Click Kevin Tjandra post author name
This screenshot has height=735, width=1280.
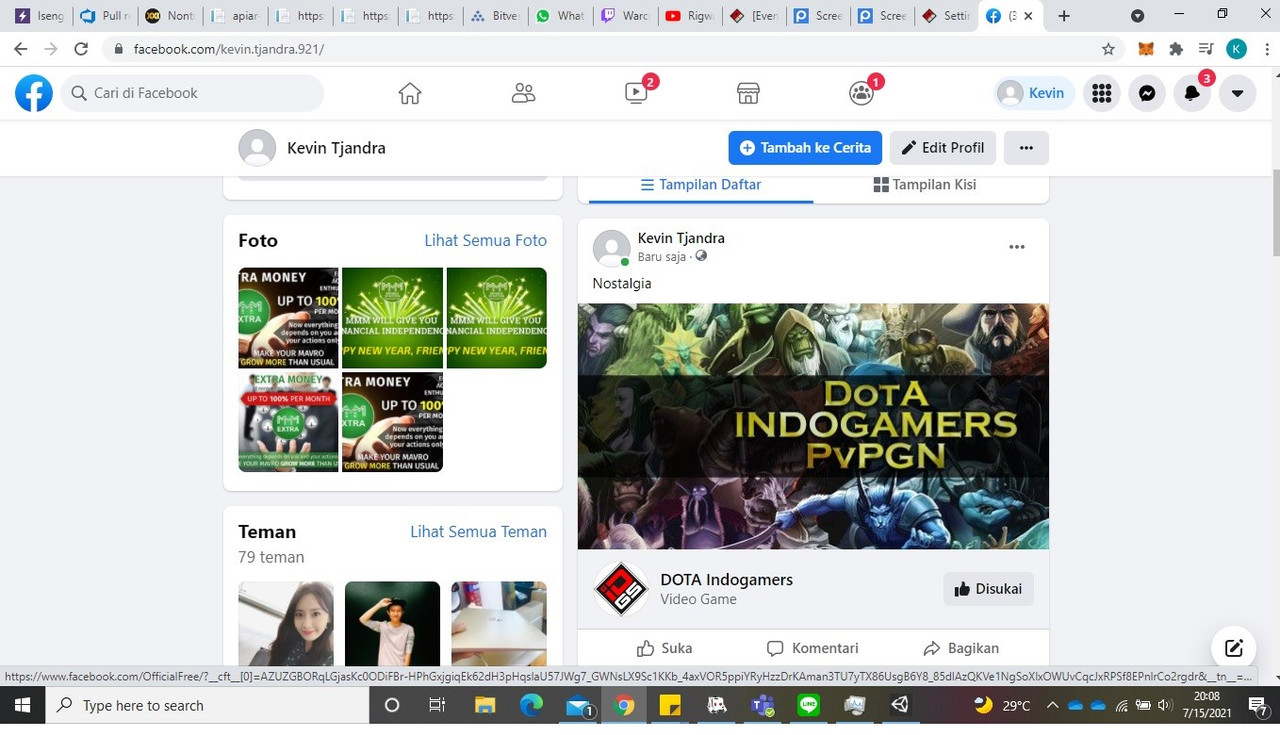[681, 238]
